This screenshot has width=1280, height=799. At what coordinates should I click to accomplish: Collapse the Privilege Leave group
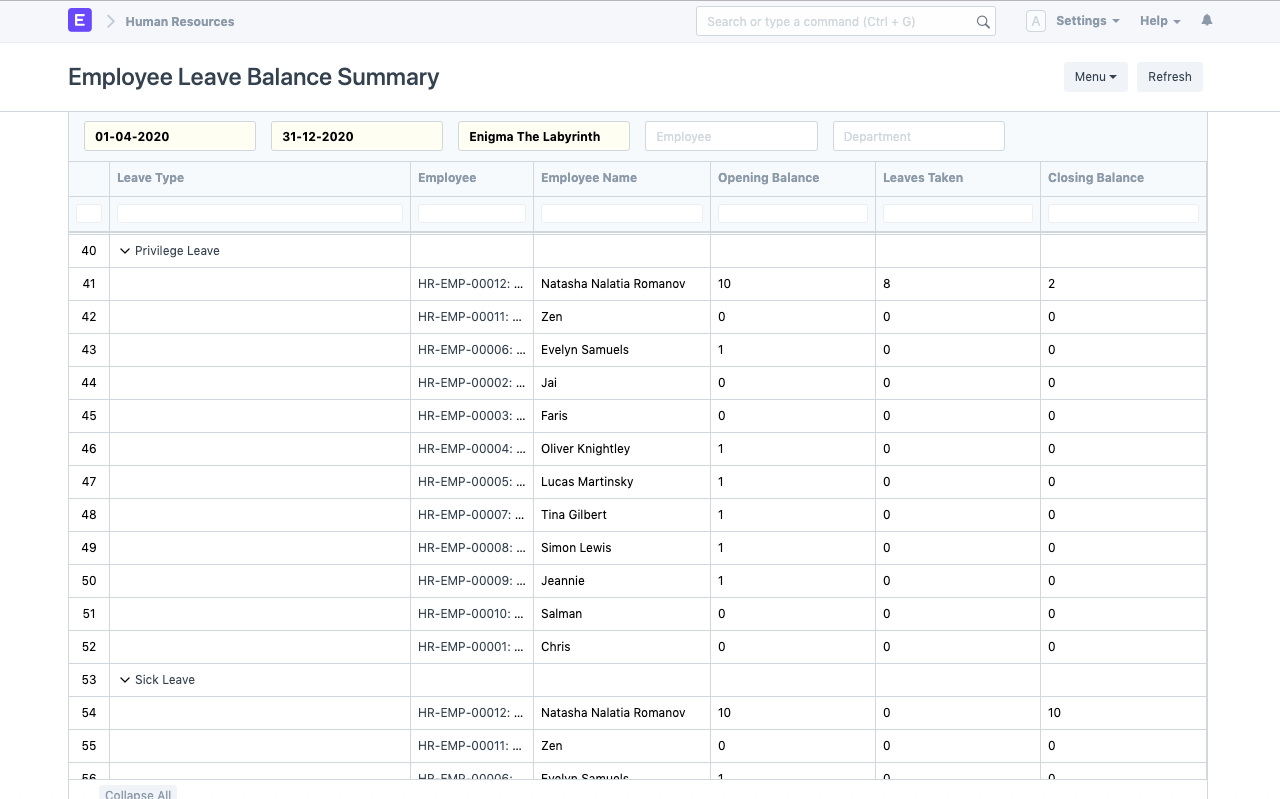coord(125,251)
